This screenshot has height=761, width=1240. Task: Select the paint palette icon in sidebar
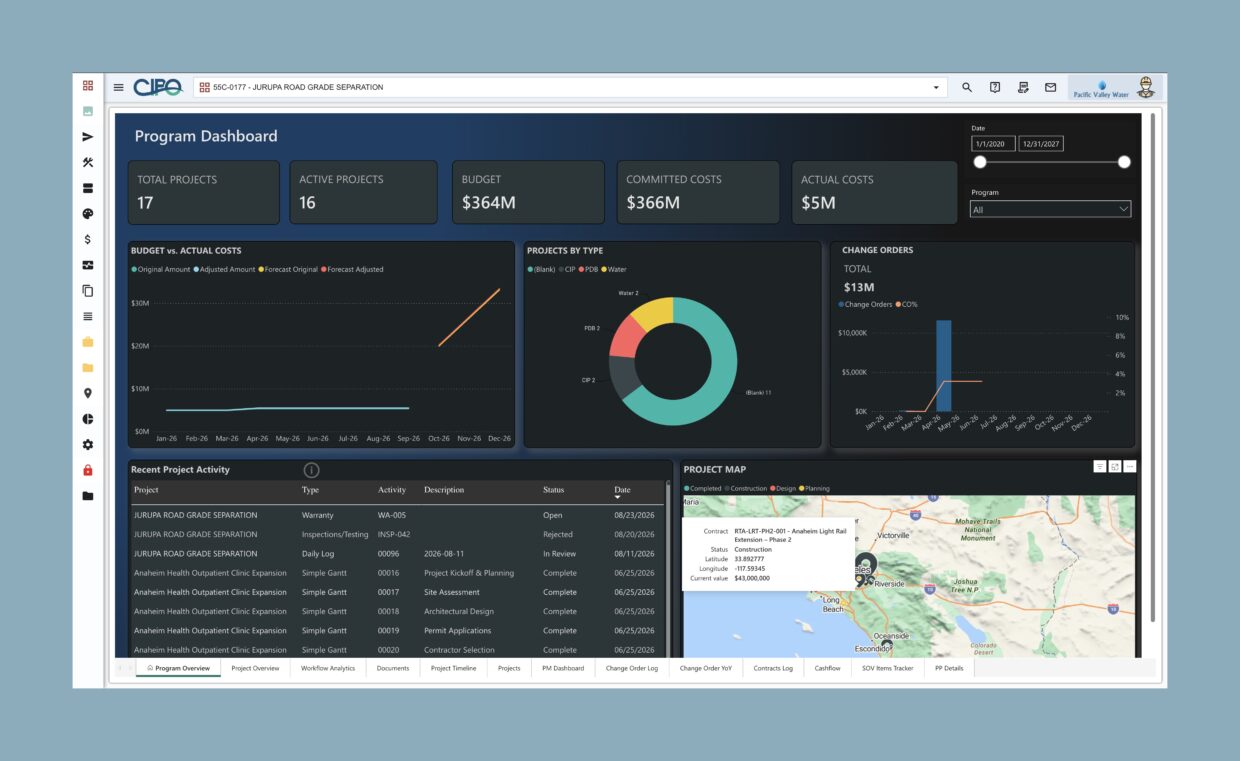[x=88, y=214]
